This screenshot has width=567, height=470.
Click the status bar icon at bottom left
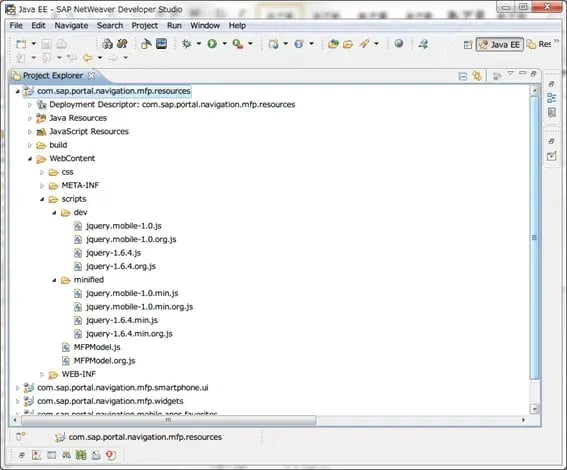[x=21, y=436]
